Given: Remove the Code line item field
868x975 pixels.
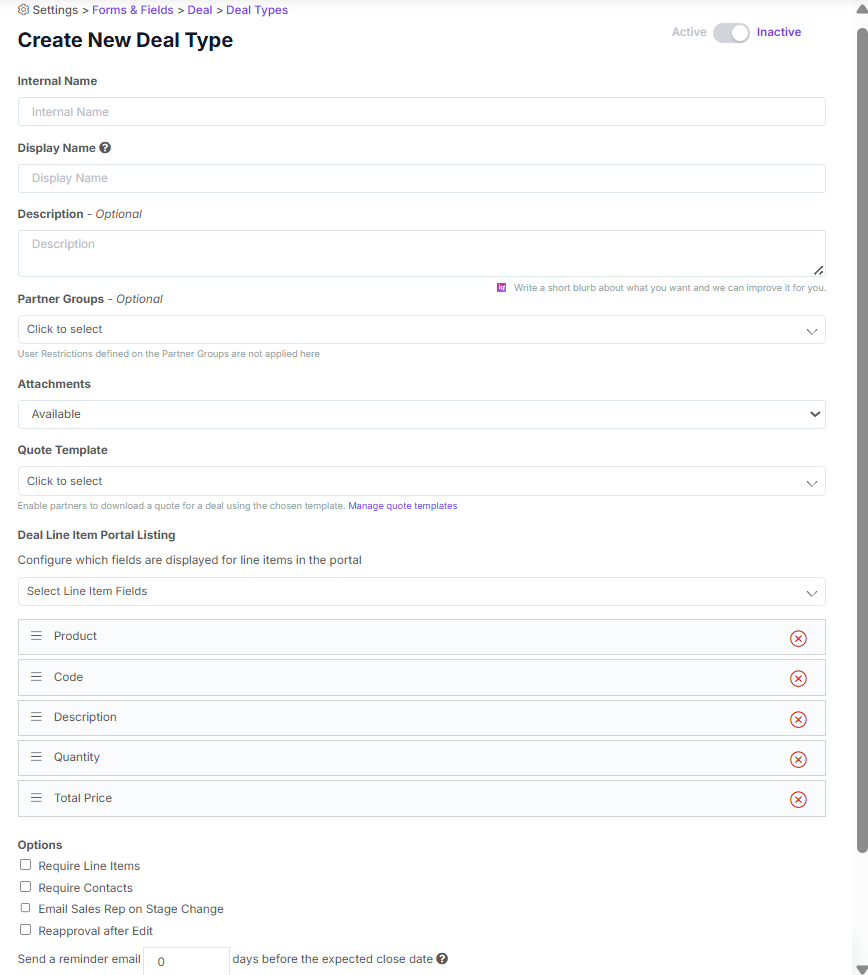Looking at the screenshot, I should [798, 678].
